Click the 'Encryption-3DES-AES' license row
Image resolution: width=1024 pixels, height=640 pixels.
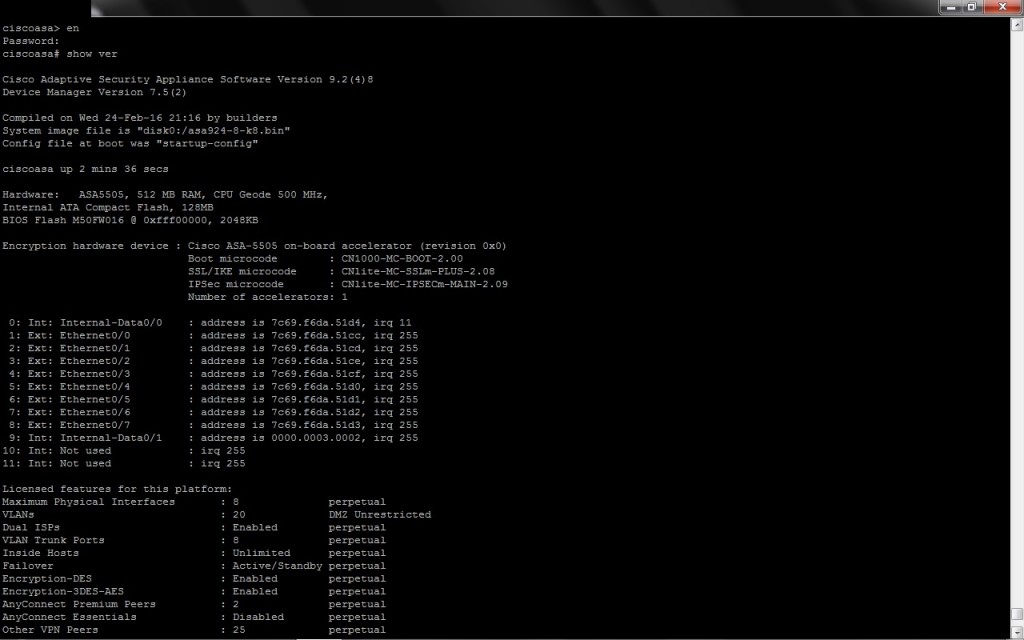point(194,591)
